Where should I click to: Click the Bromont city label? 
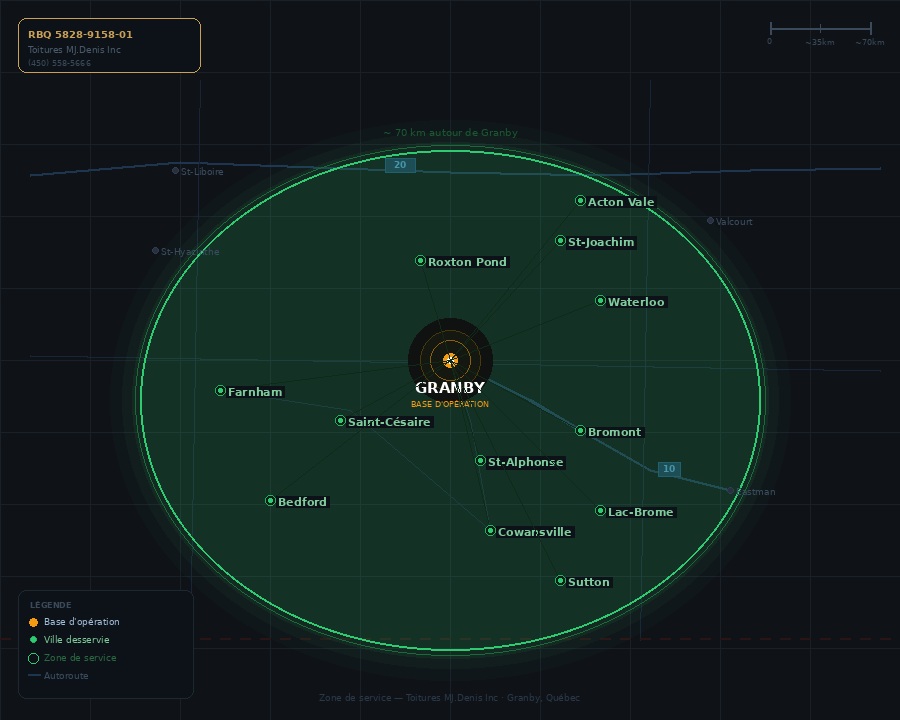coord(615,432)
